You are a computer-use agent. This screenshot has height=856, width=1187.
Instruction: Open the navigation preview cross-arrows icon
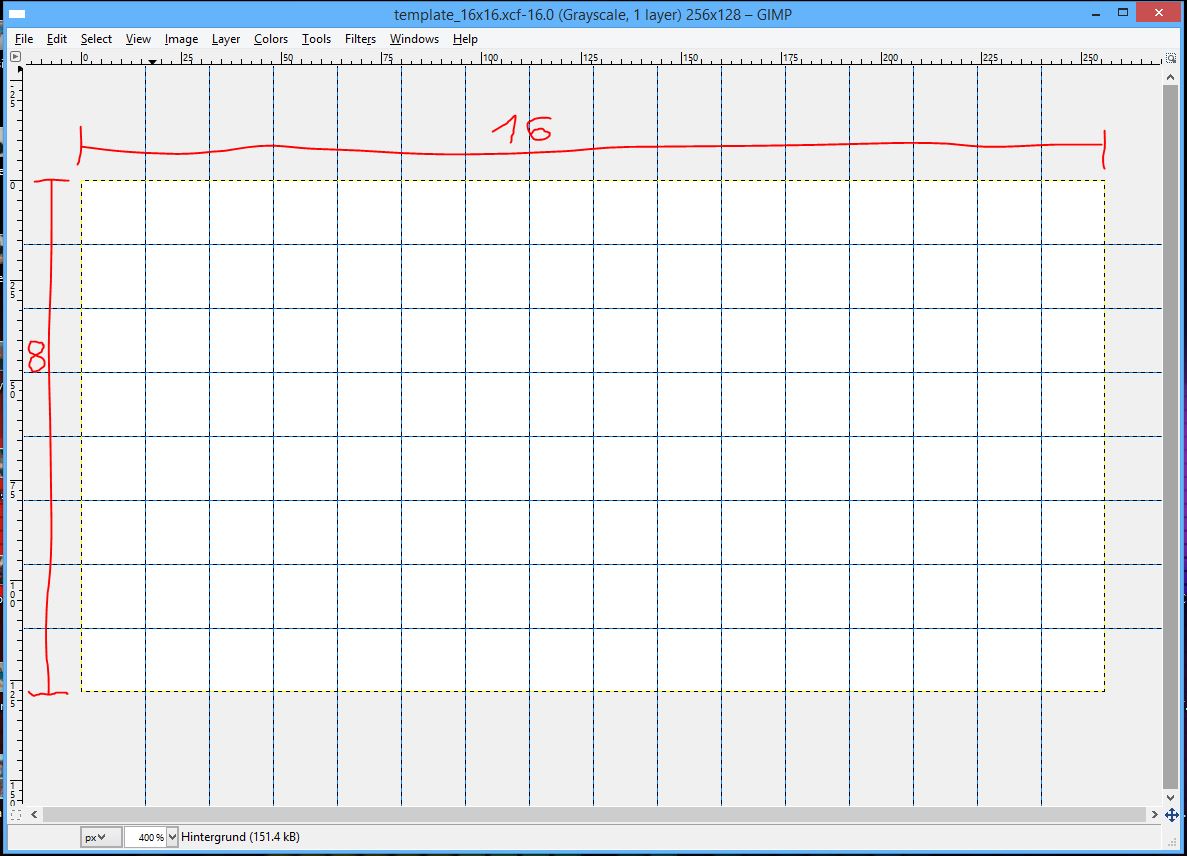1171,815
